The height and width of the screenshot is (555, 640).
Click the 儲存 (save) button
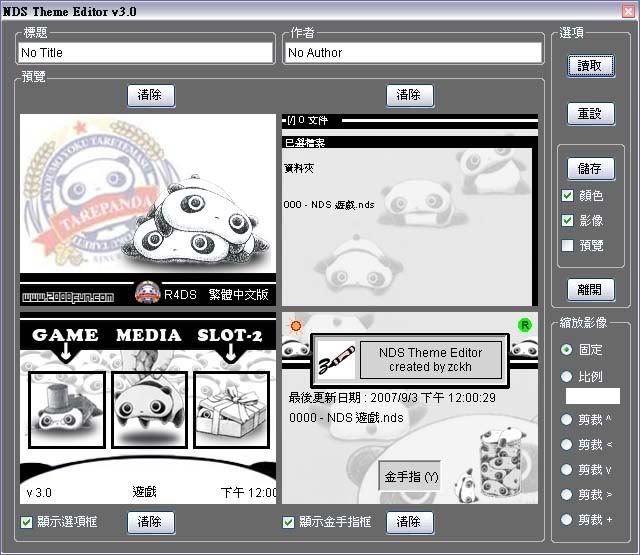coord(591,169)
